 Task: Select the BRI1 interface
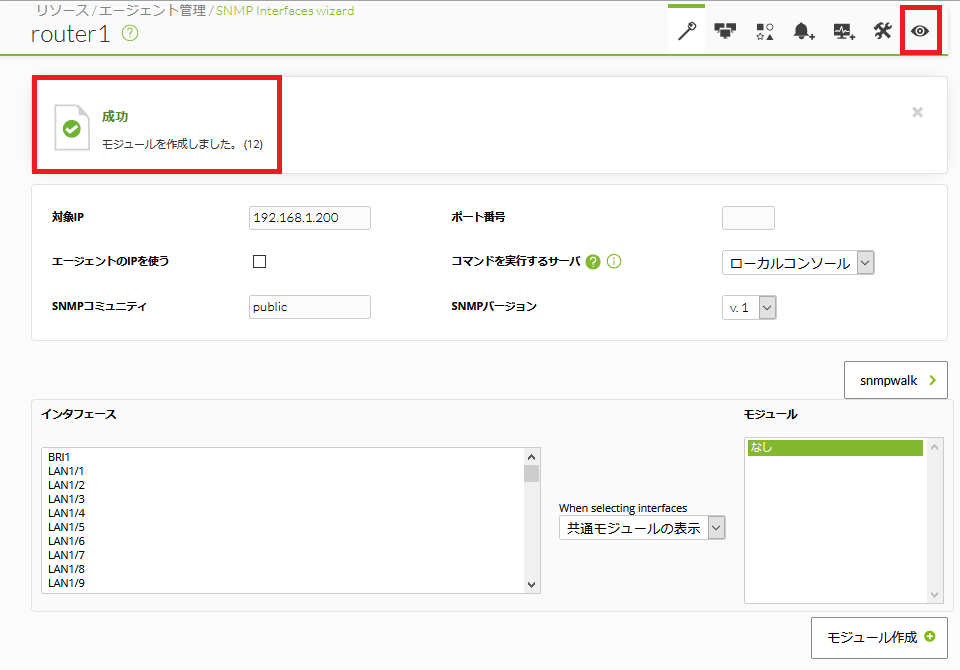[59, 457]
